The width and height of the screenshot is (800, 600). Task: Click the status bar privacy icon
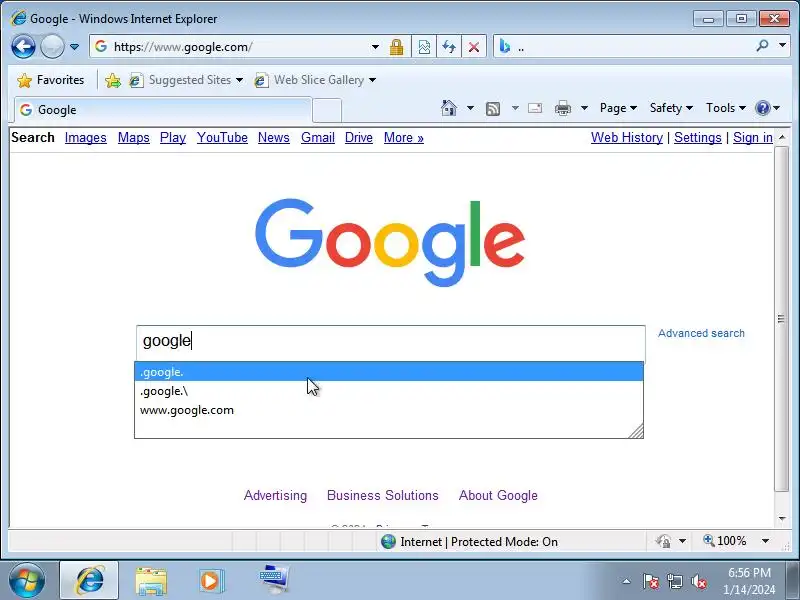coord(664,541)
